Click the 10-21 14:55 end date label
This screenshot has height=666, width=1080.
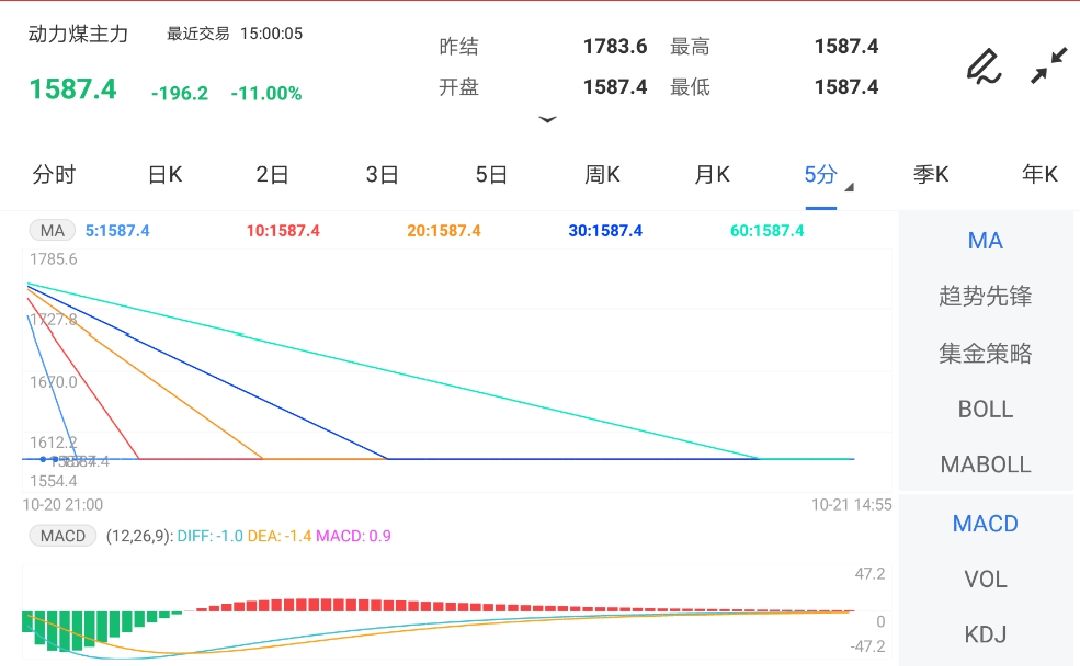[x=851, y=505]
